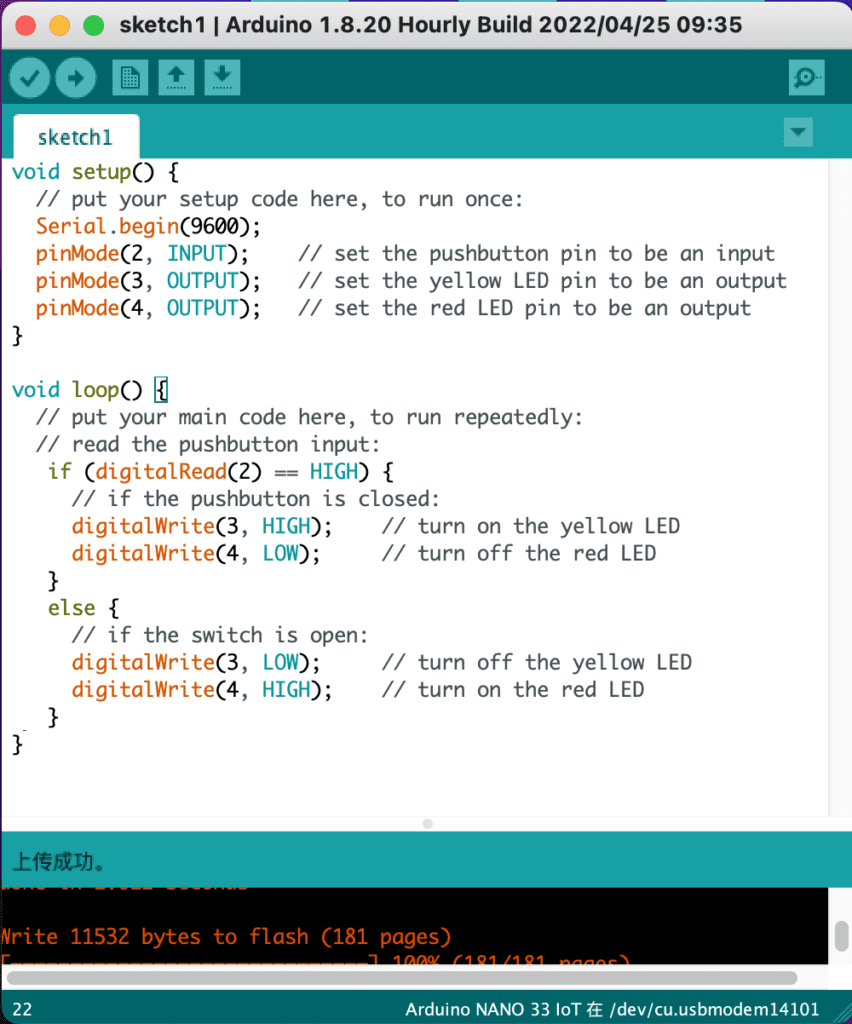852x1024 pixels.
Task: Click the flash upload progress bar
Action: [x=300, y=963]
